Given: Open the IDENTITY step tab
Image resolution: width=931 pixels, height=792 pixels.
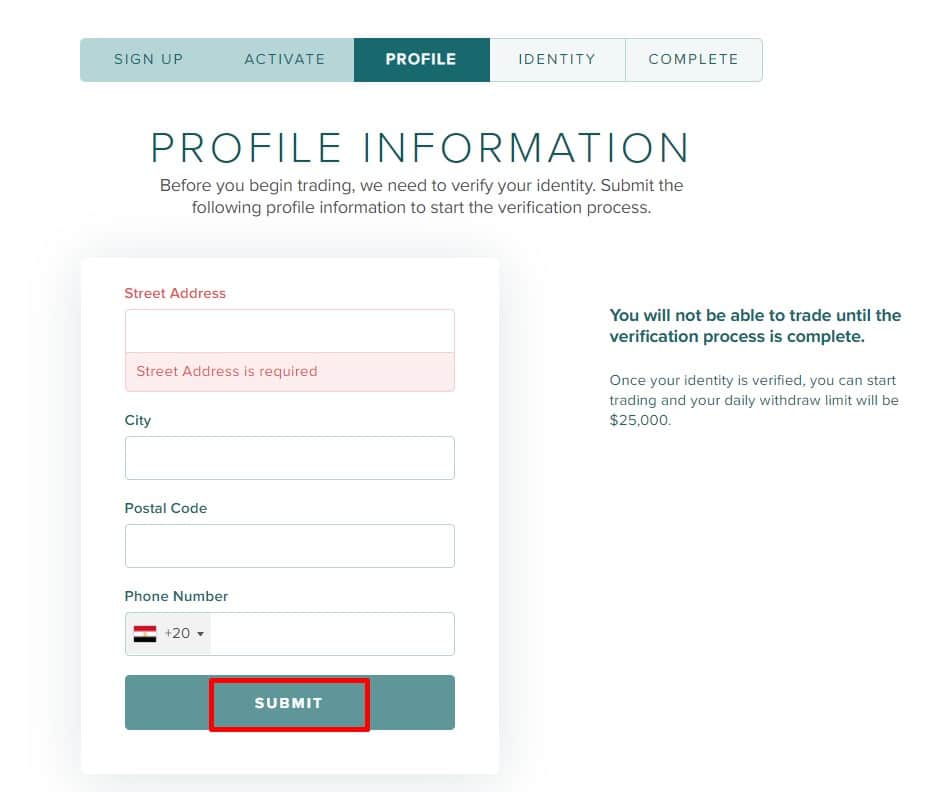Looking at the screenshot, I should [557, 59].
